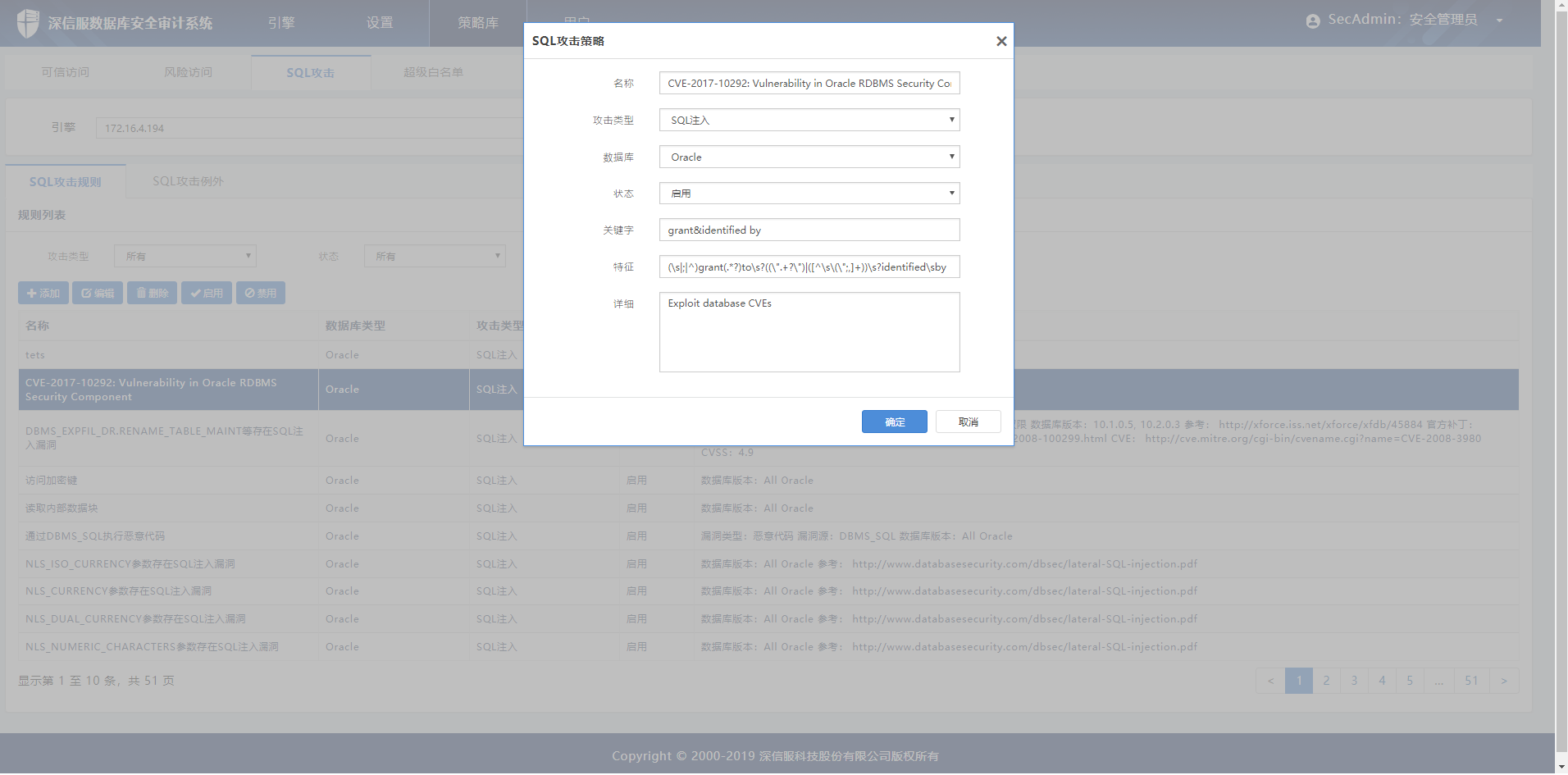Click the 启用 checkmark enable button
1568x775 pixels.
pyautogui.click(x=207, y=293)
